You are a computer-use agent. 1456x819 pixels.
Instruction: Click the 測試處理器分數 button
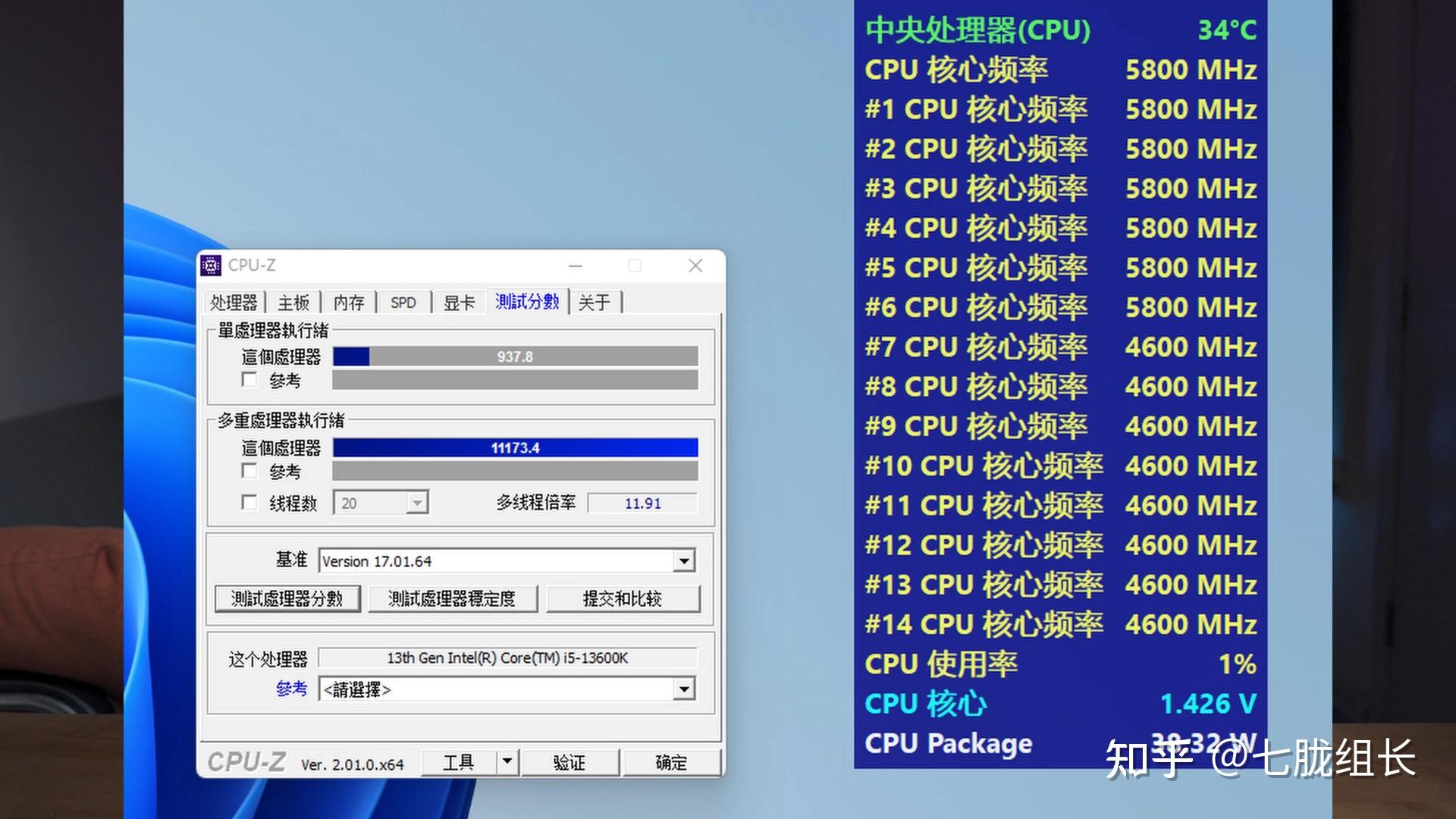click(287, 598)
